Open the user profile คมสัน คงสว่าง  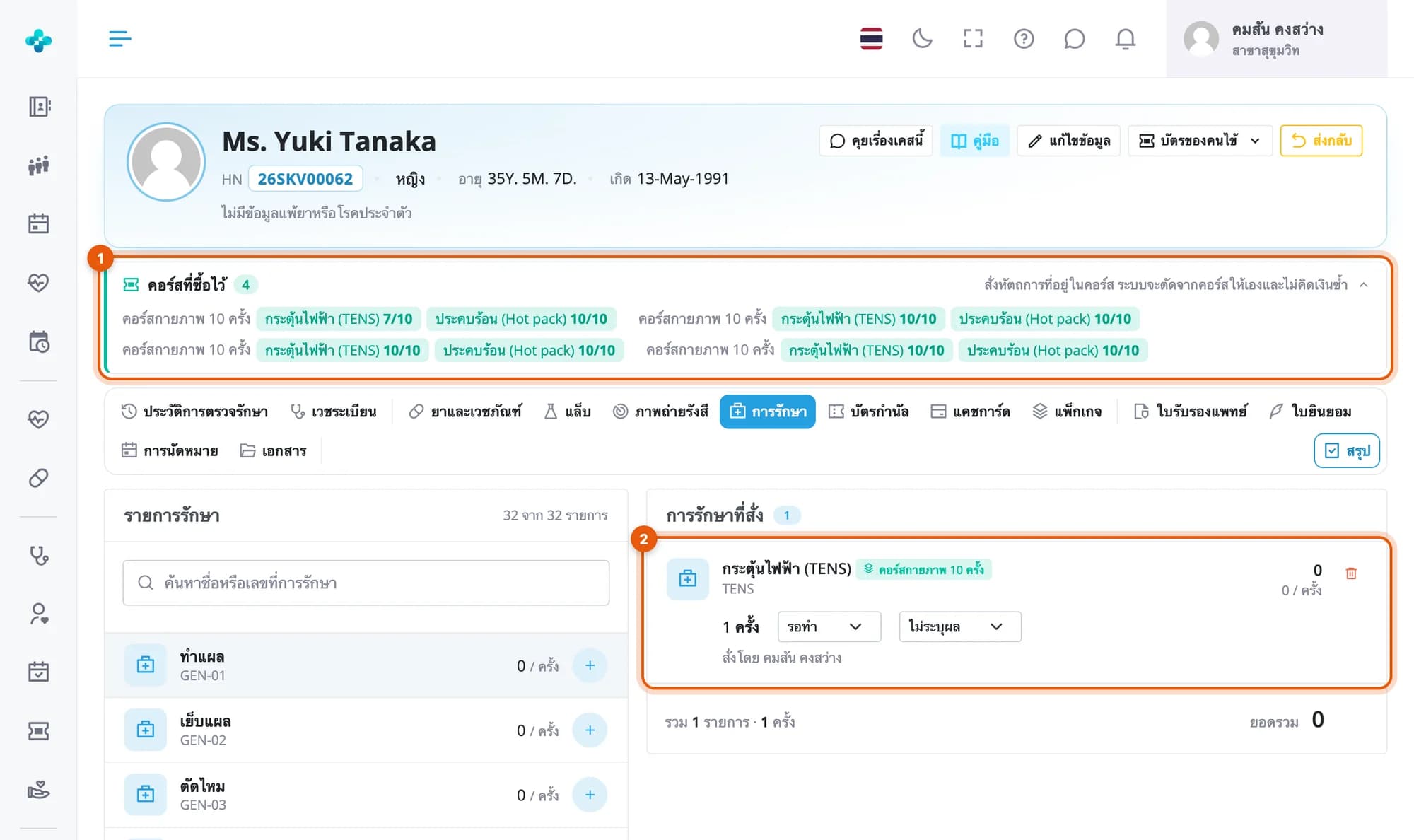[x=1276, y=39]
